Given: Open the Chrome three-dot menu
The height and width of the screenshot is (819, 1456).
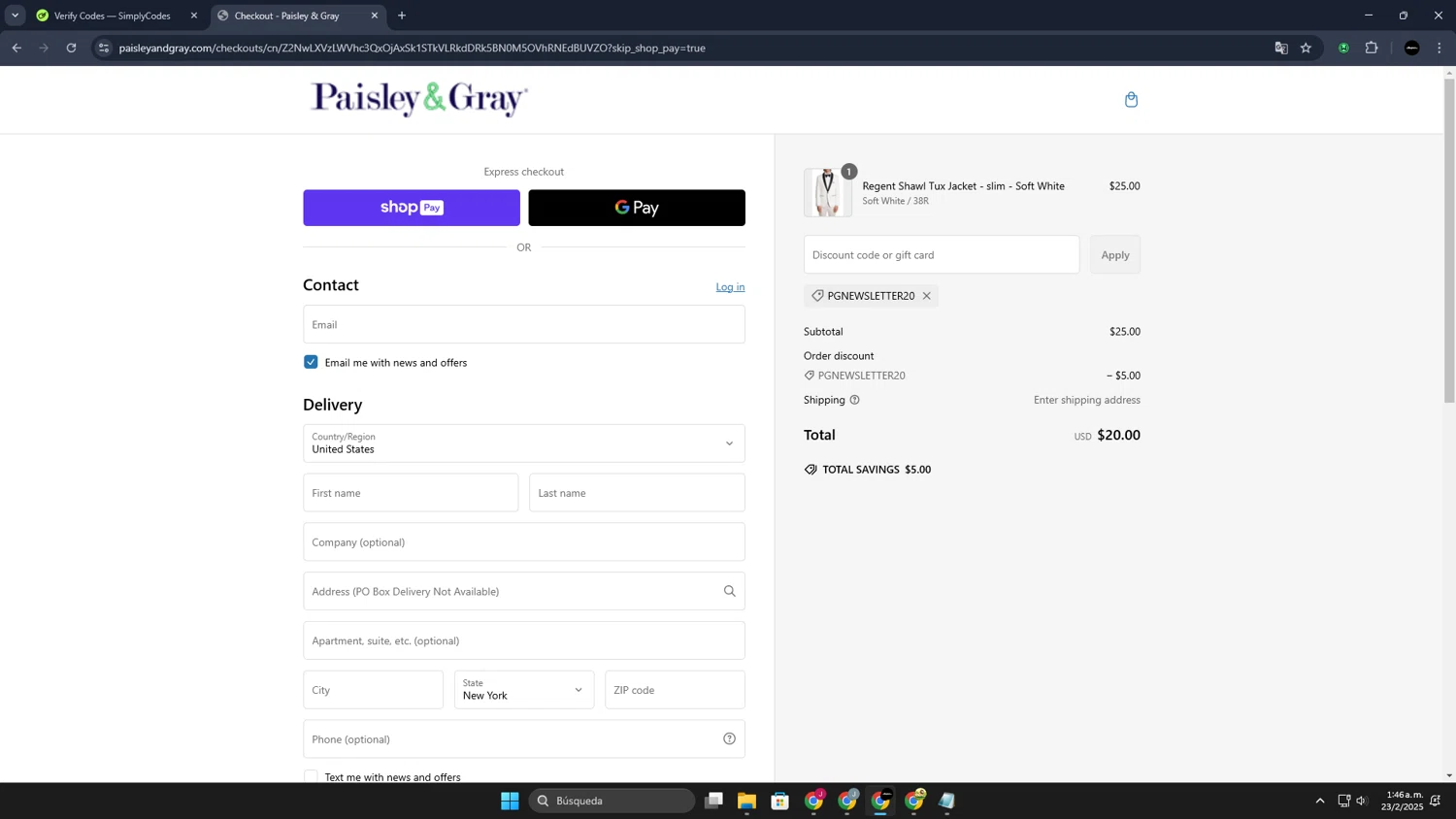Looking at the screenshot, I should click(1439, 48).
